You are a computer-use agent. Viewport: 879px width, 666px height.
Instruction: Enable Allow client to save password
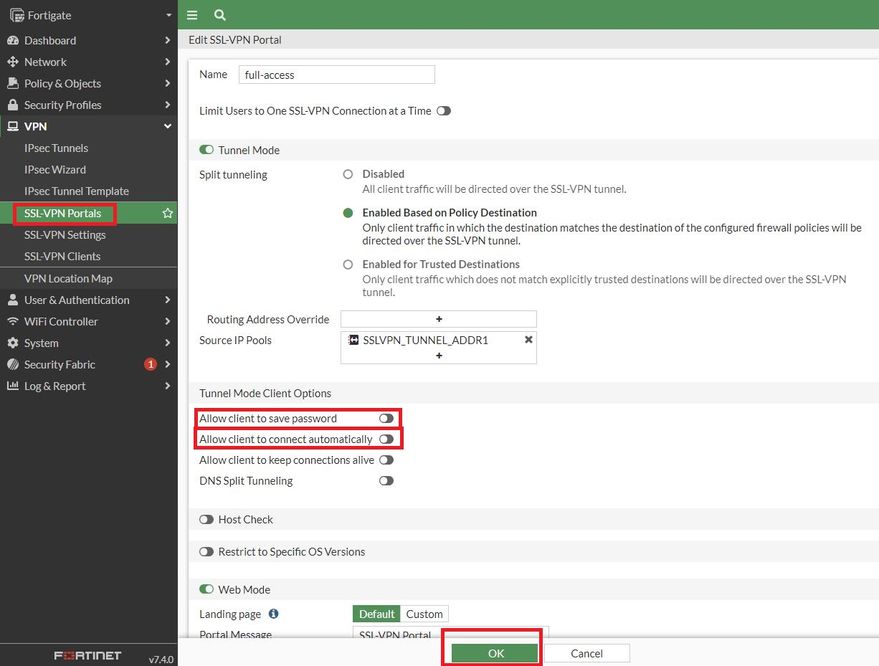pos(386,418)
